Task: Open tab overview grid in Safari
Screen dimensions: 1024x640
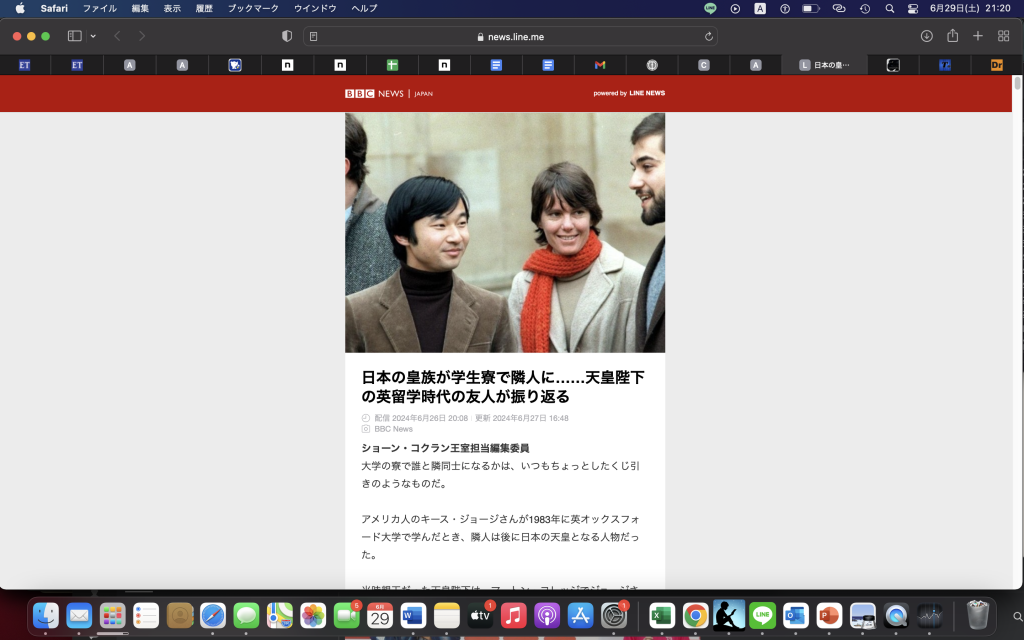Action: (x=1003, y=34)
